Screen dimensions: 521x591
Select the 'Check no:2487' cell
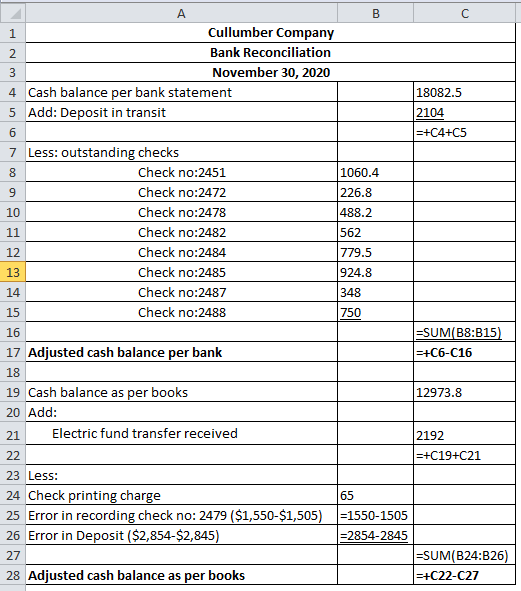pyautogui.click(x=181, y=292)
